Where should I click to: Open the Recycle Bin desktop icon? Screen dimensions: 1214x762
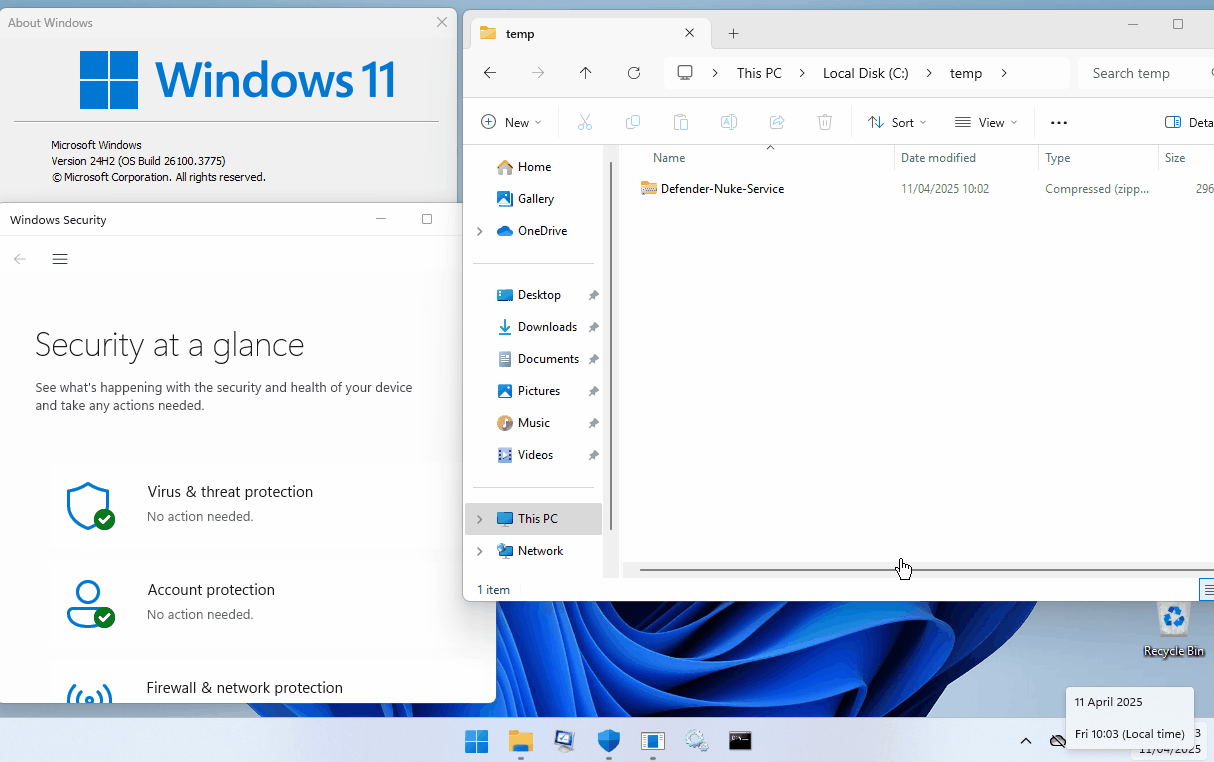click(x=1174, y=630)
